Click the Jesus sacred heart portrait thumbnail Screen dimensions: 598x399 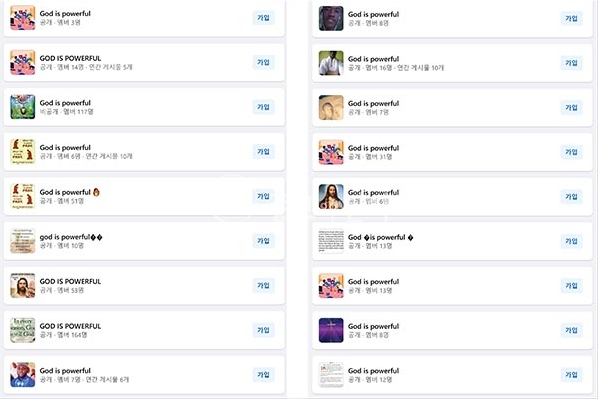pos(331,196)
